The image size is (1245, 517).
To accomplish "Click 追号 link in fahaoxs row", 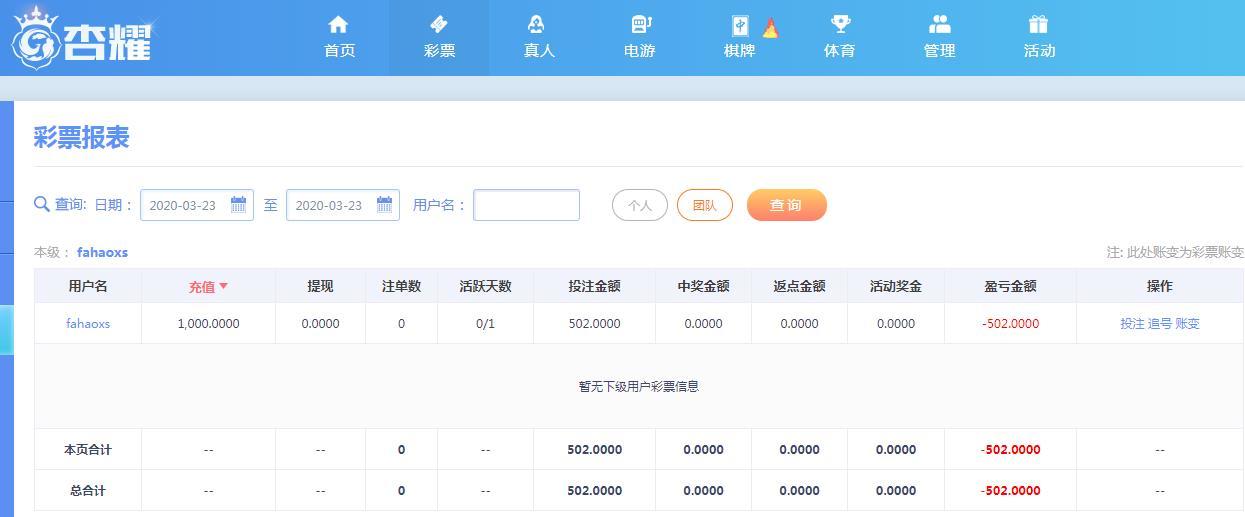I will pos(1160,323).
